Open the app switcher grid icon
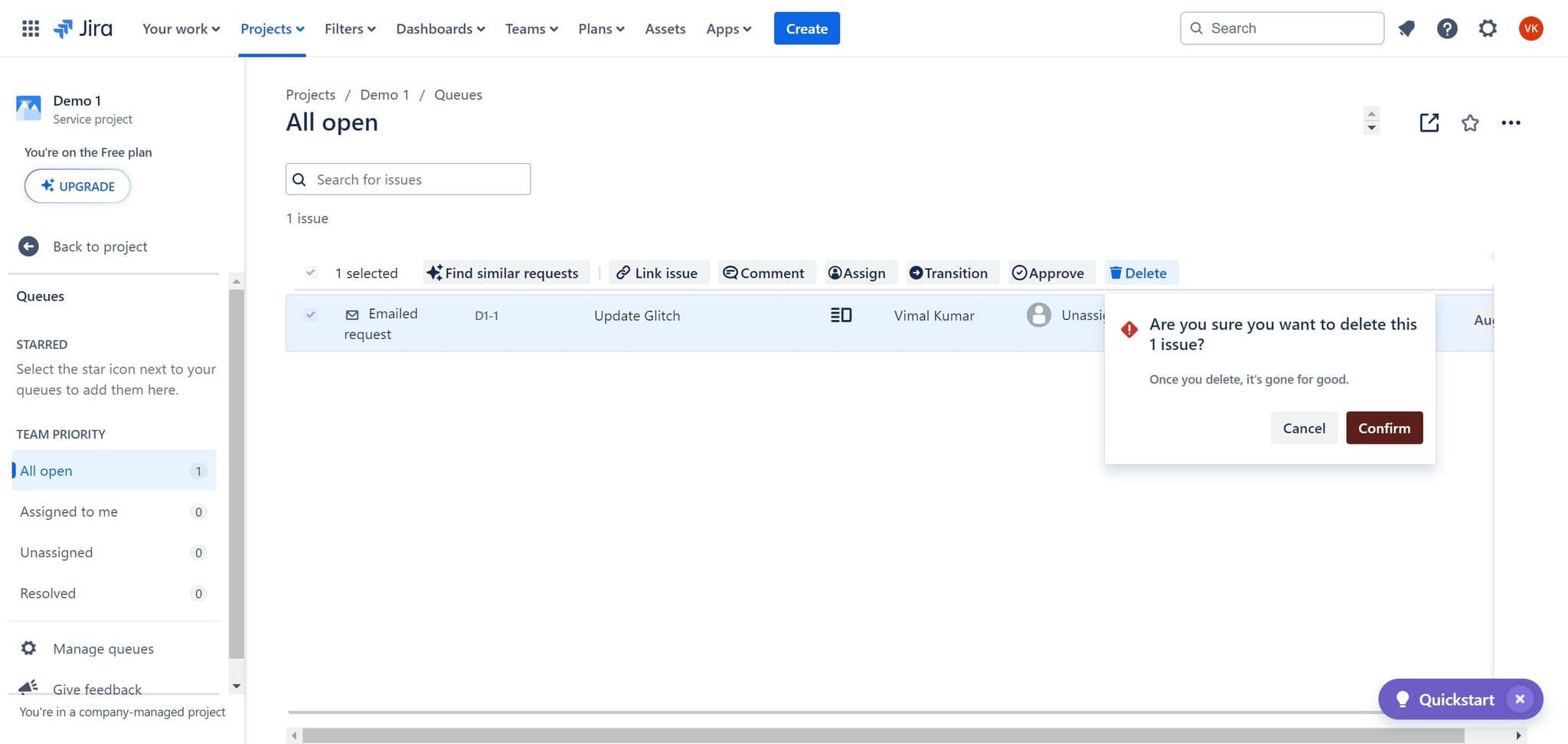Image resolution: width=1568 pixels, height=744 pixels. click(31, 28)
